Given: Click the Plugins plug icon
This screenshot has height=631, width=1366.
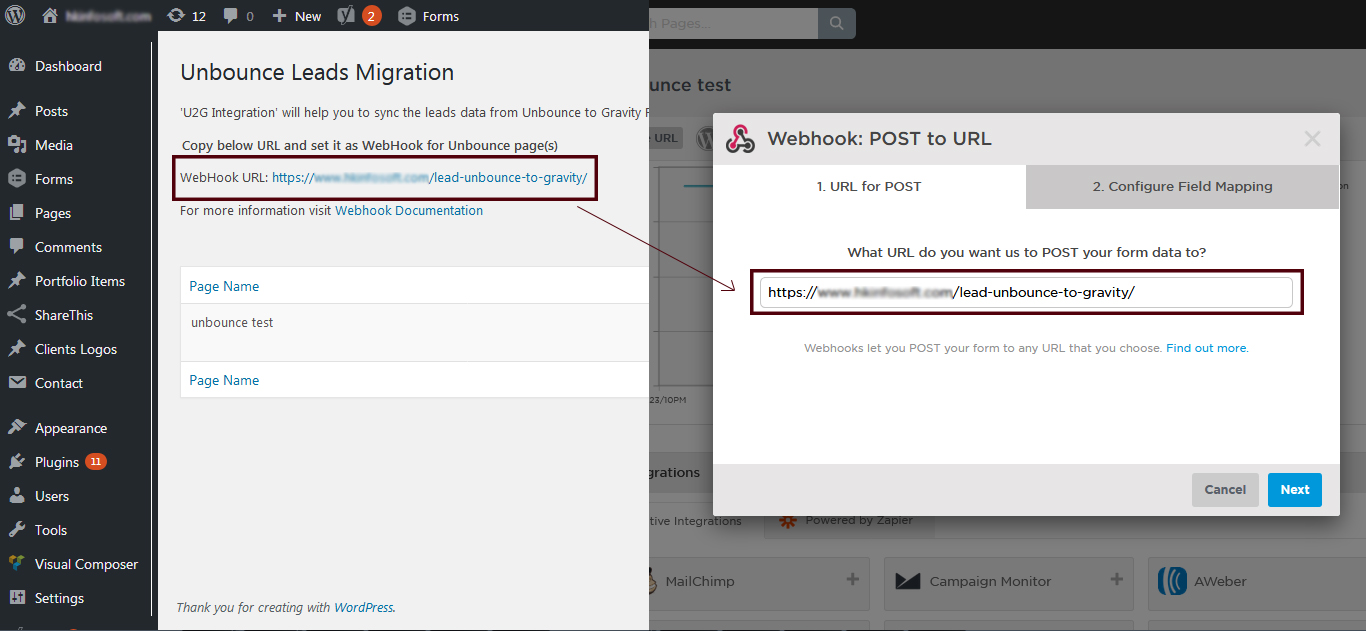Looking at the screenshot, I should click(x=17, y=462).
